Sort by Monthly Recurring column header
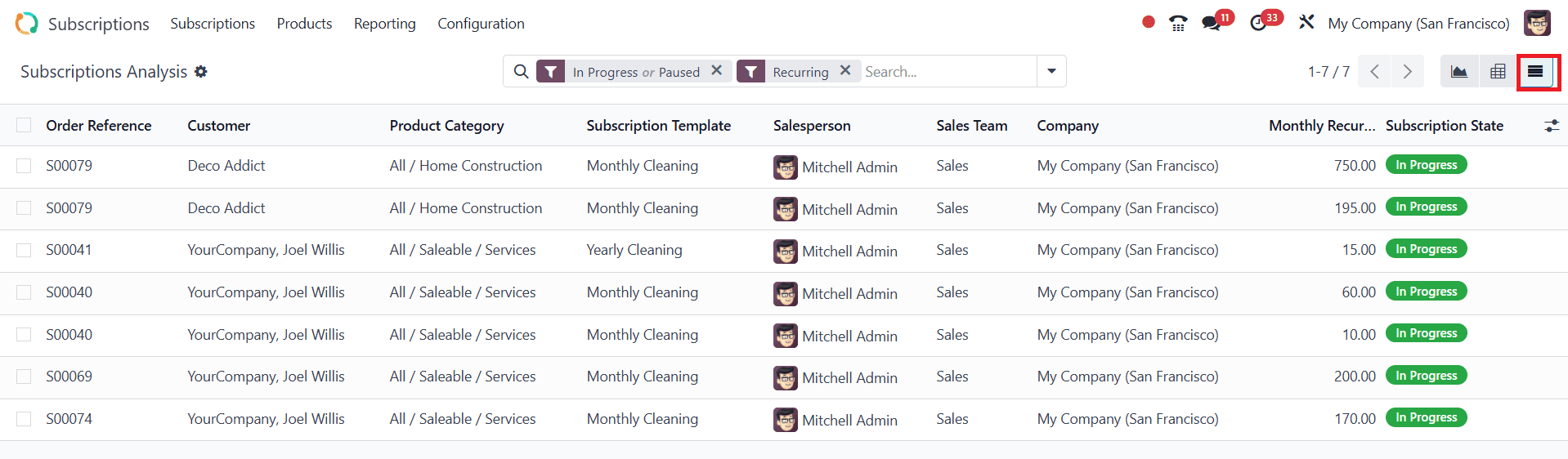Image resolution: width=1568 pixels, height=459 pixels. click(1322, 126)
